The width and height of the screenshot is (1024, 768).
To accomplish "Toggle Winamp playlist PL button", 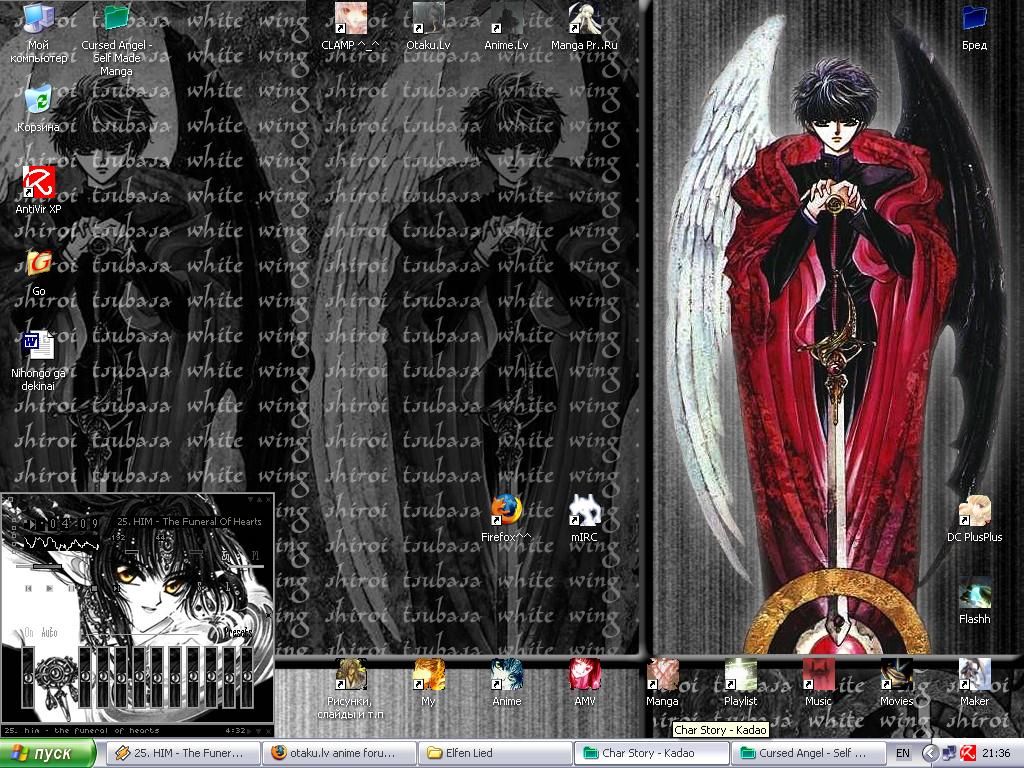I will point(255,556).
